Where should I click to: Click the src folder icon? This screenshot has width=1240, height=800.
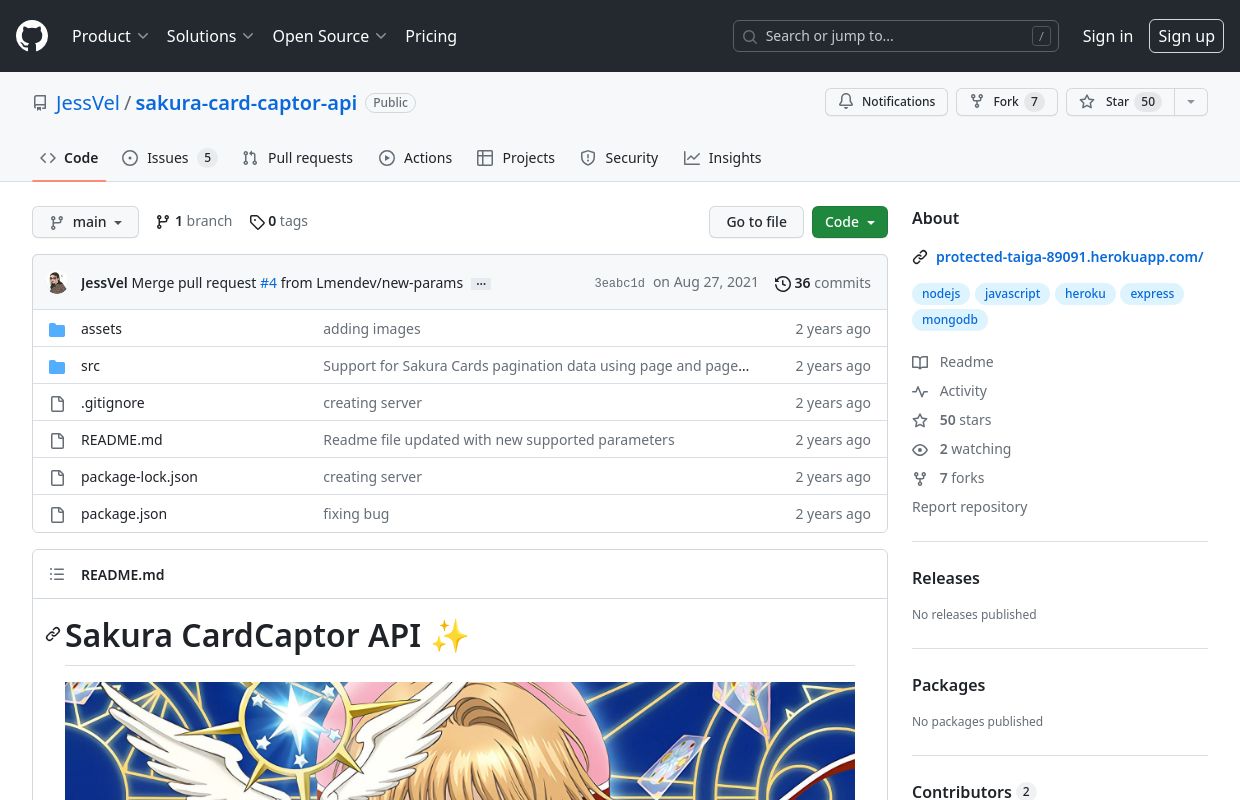click(x=57, y=366)
